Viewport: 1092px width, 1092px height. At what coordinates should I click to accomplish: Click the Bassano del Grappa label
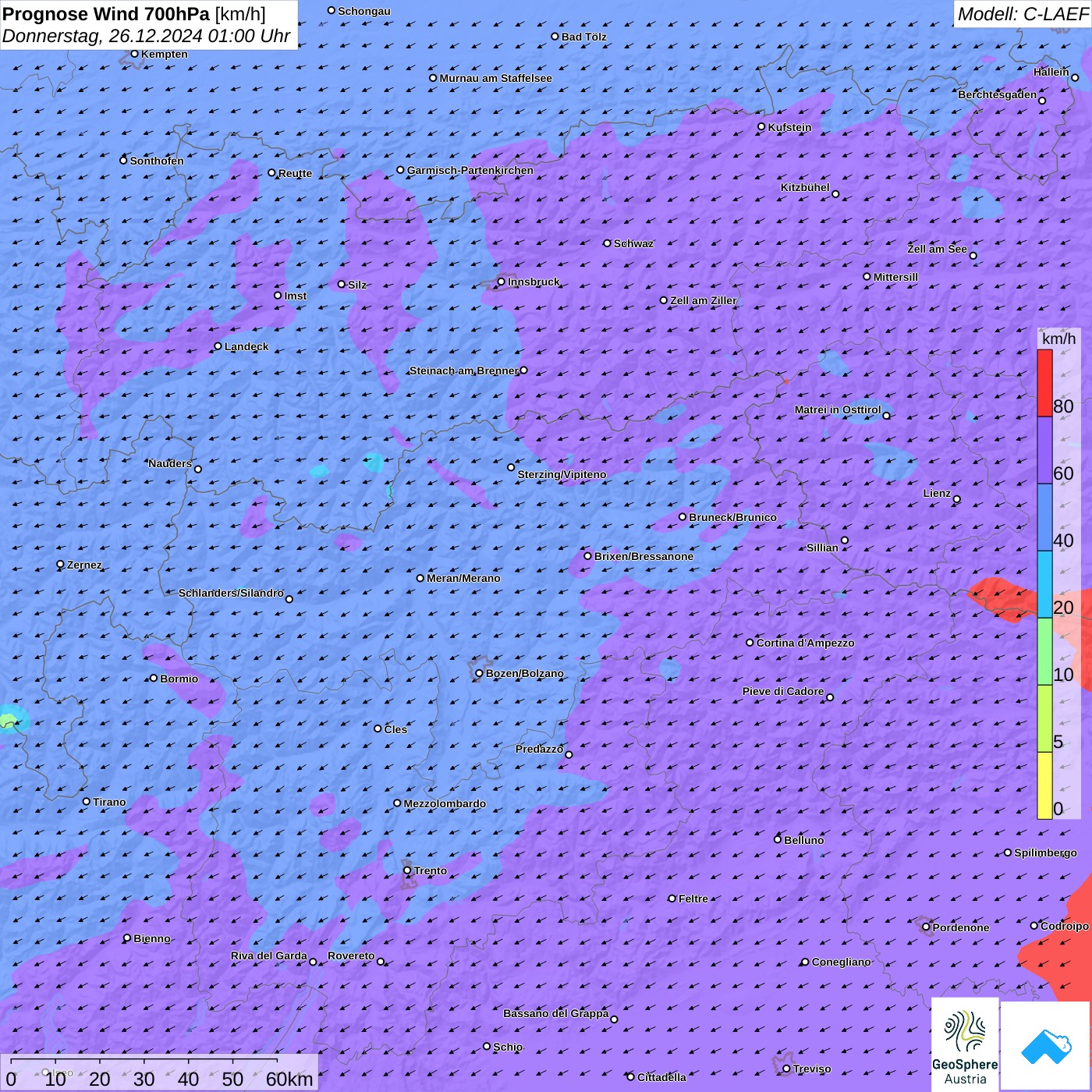pos(555,1013)
